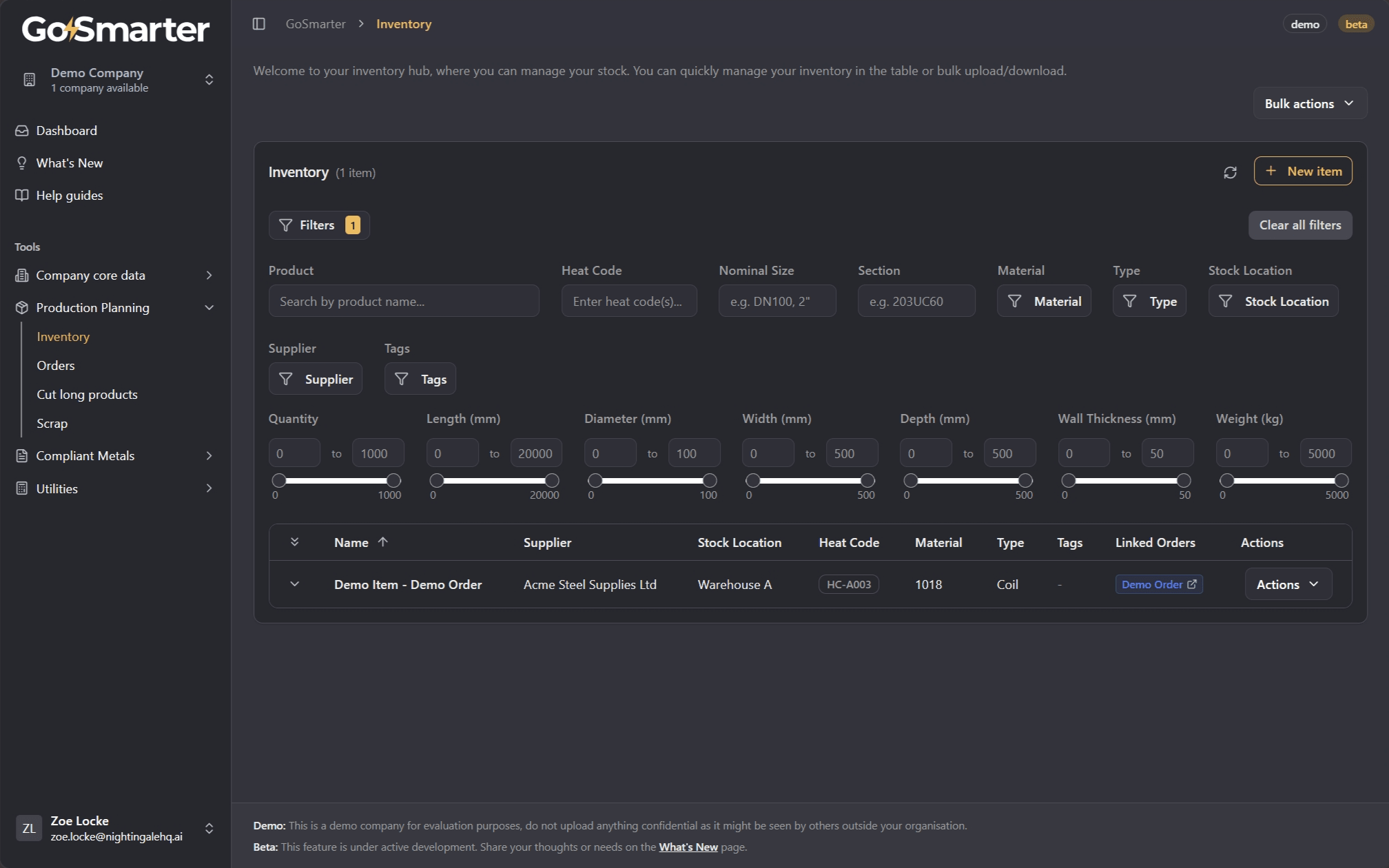Viewport: 1389px width, 868px height.
Task: Click the Quantity slider maximum handle
Action: 393,480
